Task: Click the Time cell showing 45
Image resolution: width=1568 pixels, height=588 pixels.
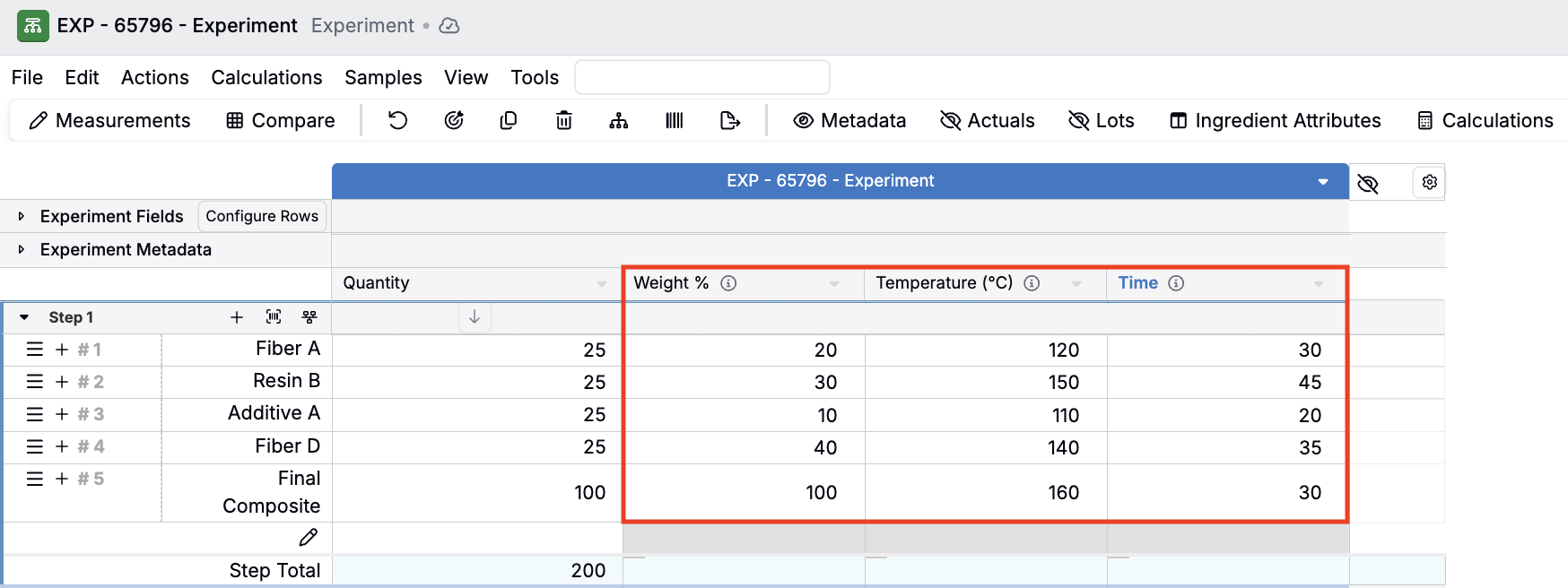Action: point(1227,382)
